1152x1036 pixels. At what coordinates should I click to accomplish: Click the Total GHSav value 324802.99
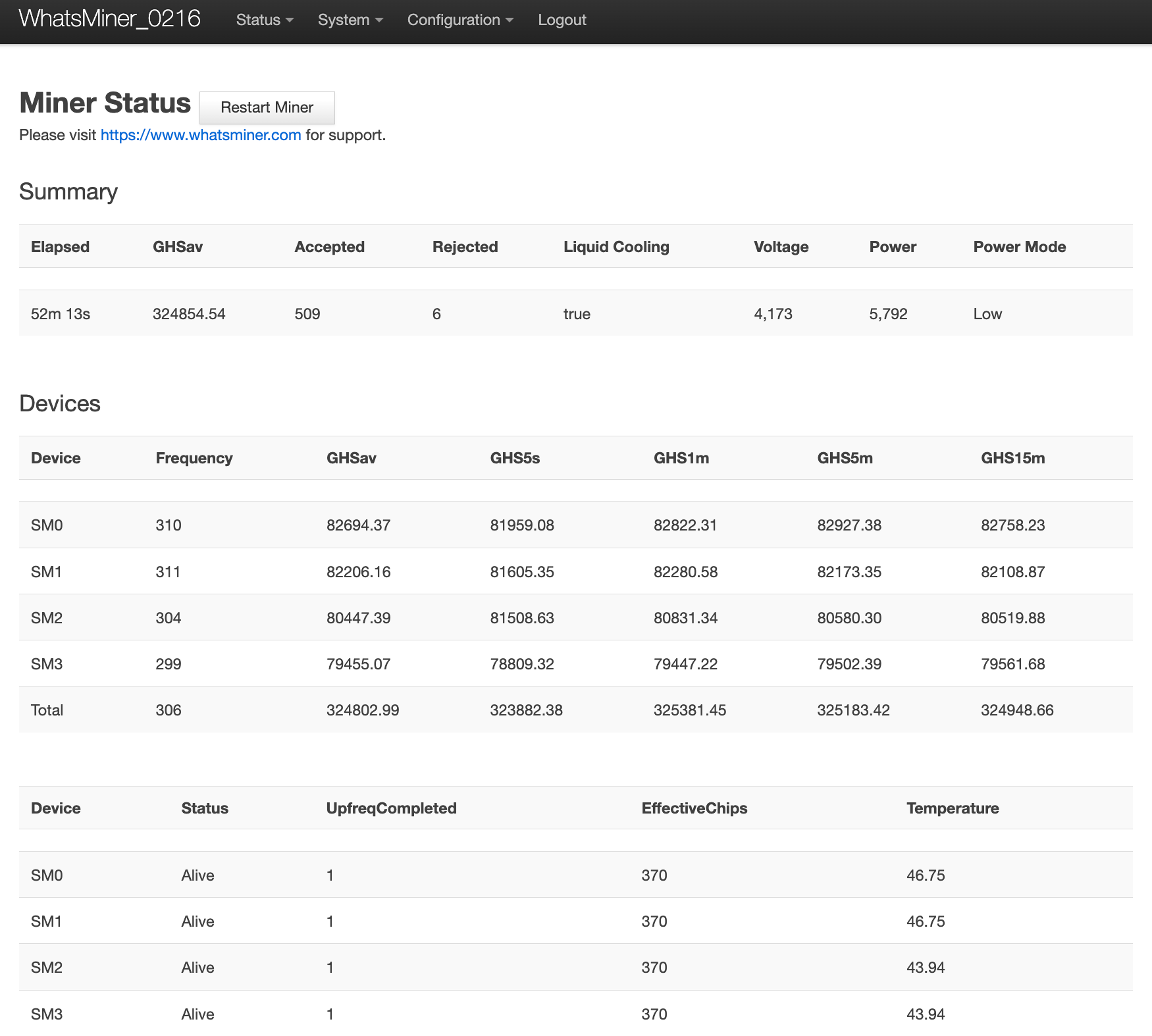pos(363,710)
